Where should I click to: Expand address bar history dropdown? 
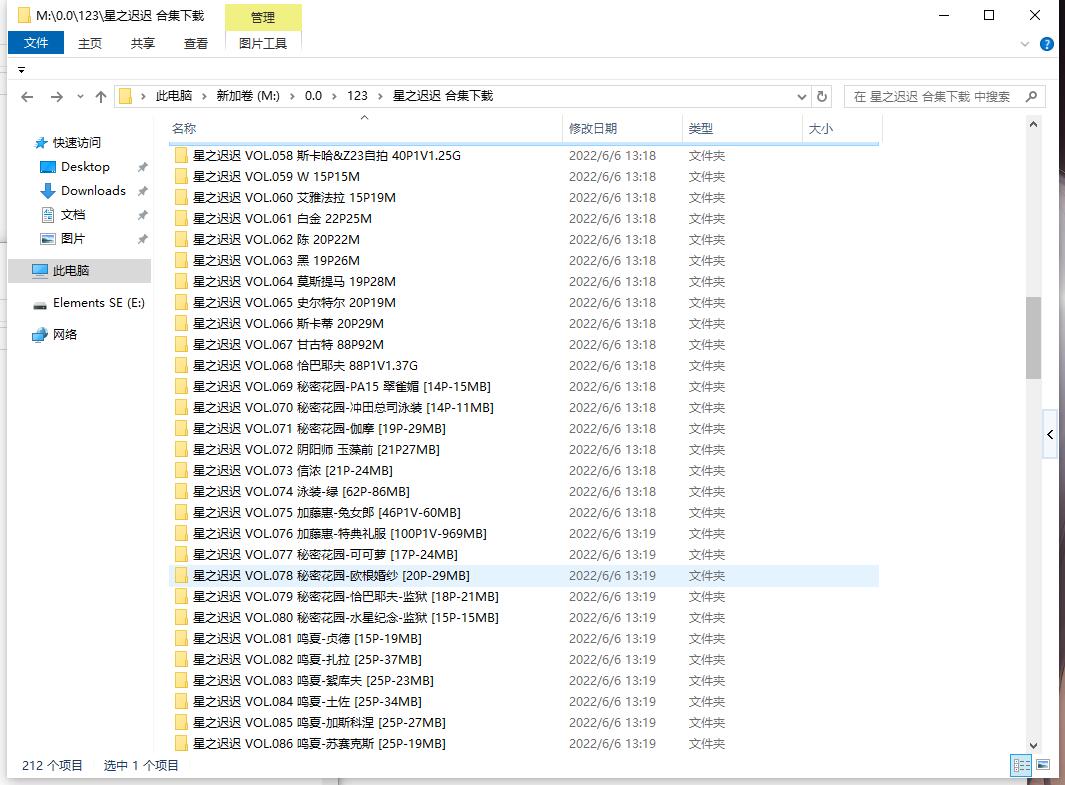(x=801, y=96)
